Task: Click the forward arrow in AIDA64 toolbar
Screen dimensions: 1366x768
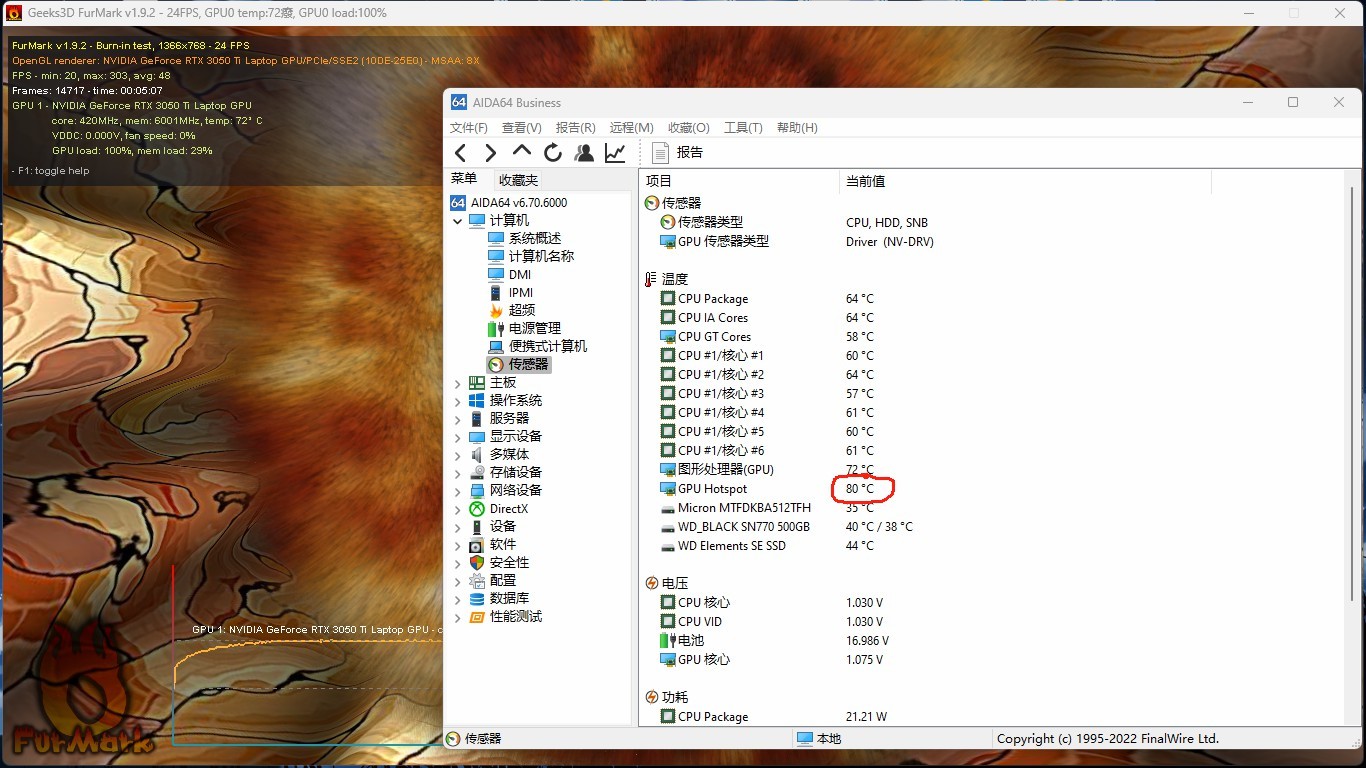Action: click(491, 153)
